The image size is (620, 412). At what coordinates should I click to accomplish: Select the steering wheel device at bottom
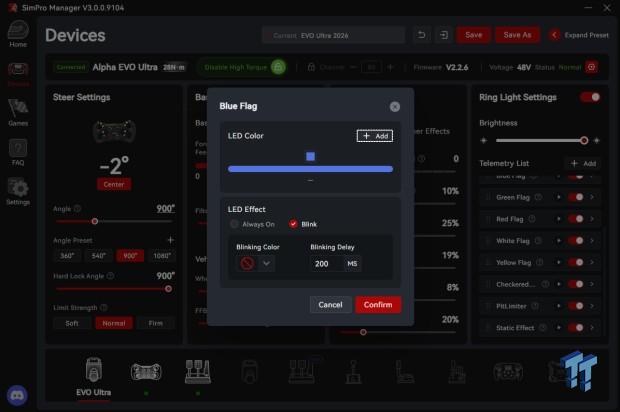point(146,372)
